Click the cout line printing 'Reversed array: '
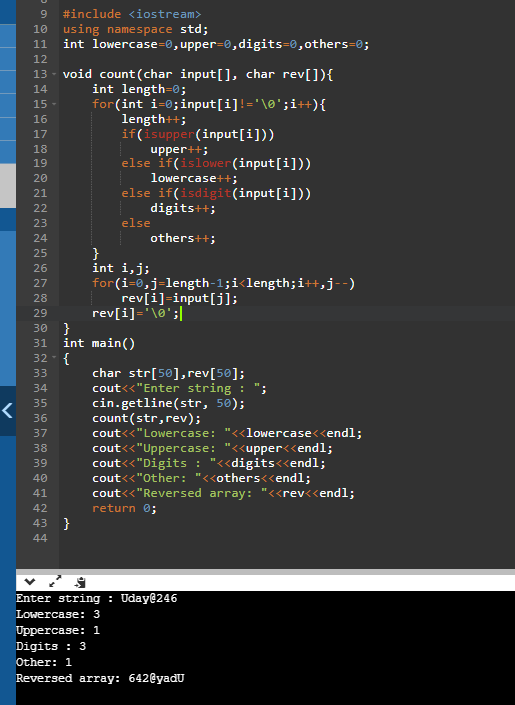Screen dimensions: 515x705 point(223,493)
